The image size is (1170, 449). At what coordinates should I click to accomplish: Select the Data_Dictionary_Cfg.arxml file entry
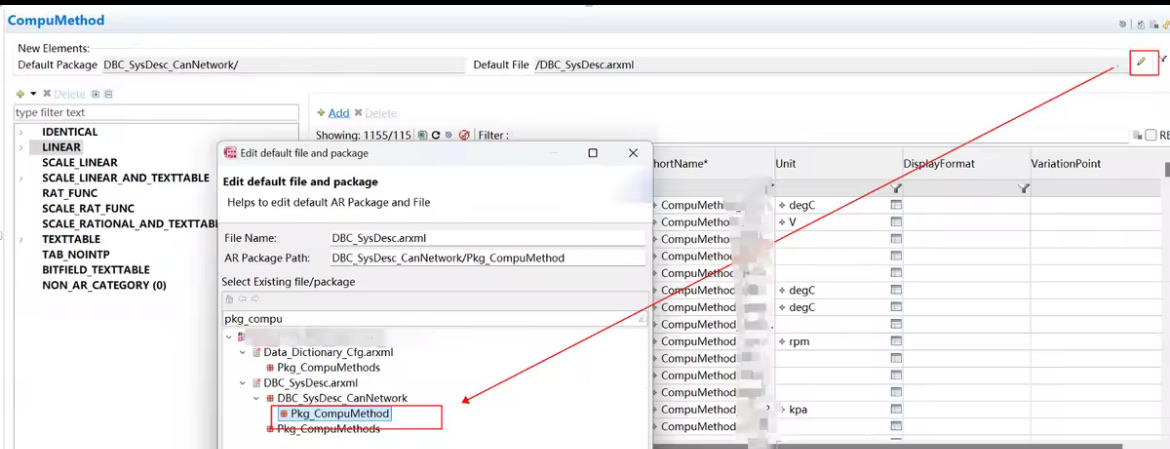coord(328,352)
